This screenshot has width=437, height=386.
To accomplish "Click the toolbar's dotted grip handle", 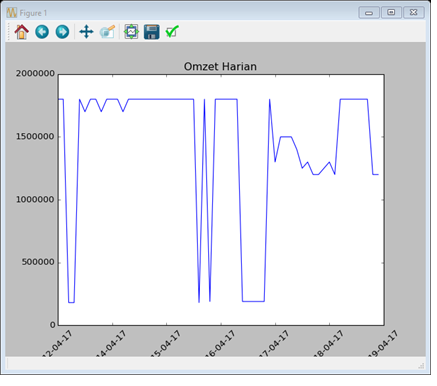I will coord(9,32).
